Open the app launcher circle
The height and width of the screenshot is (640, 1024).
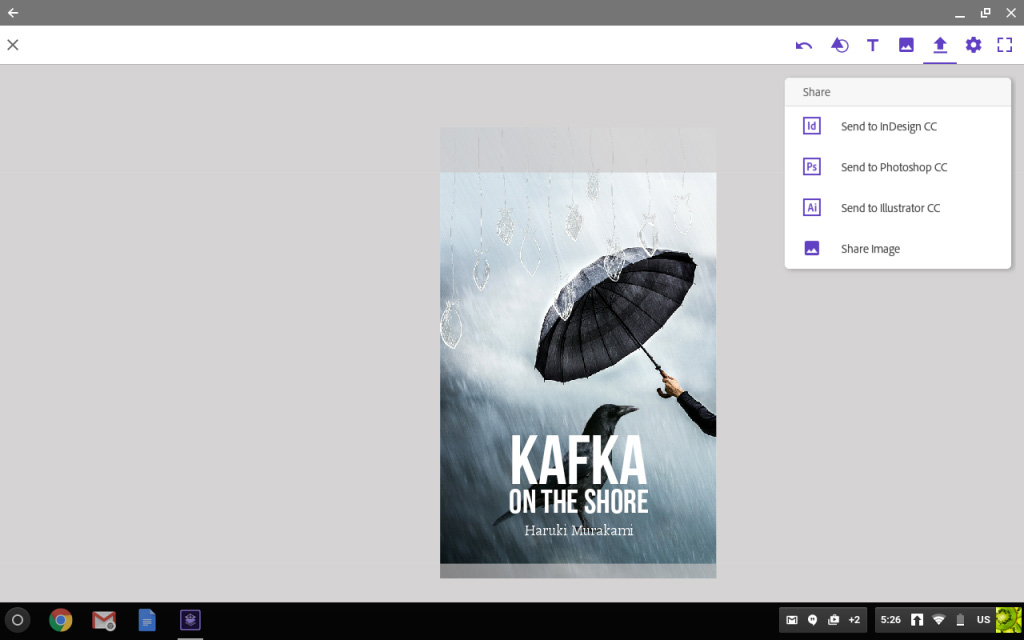tap(20, 620)
